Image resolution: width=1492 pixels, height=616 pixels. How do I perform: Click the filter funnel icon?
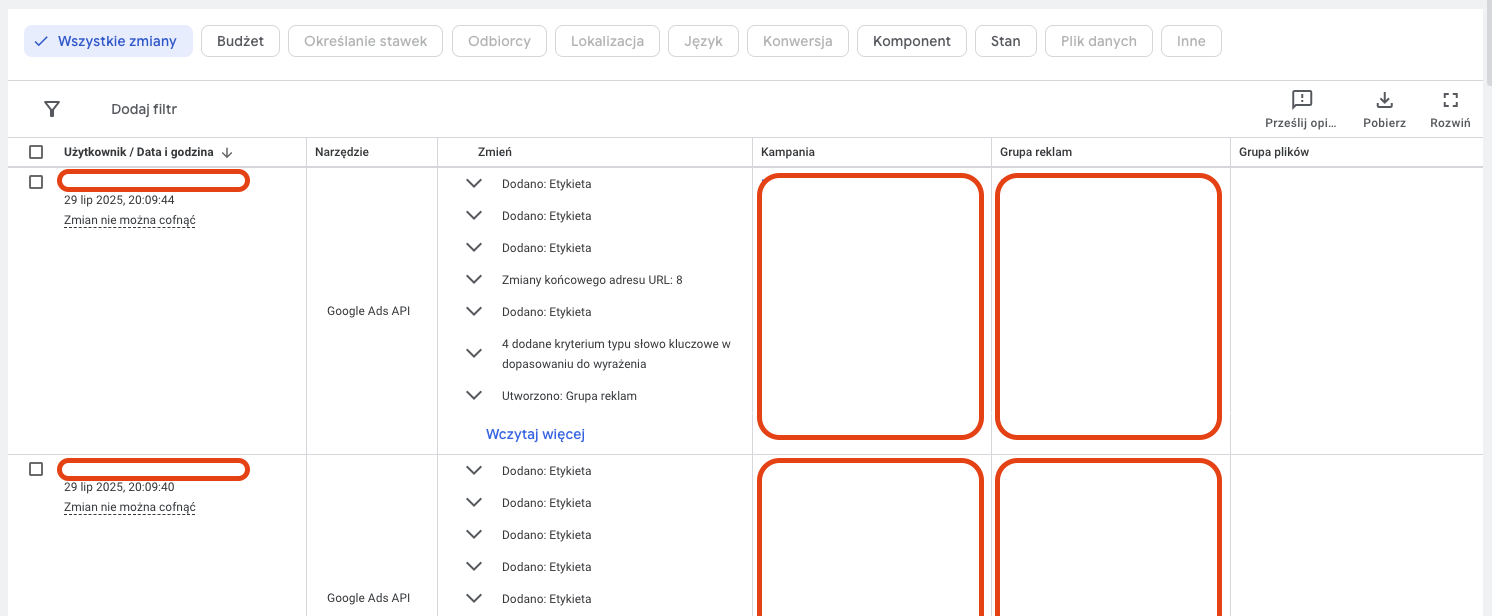pyautogui.click(x=52, y=109)
